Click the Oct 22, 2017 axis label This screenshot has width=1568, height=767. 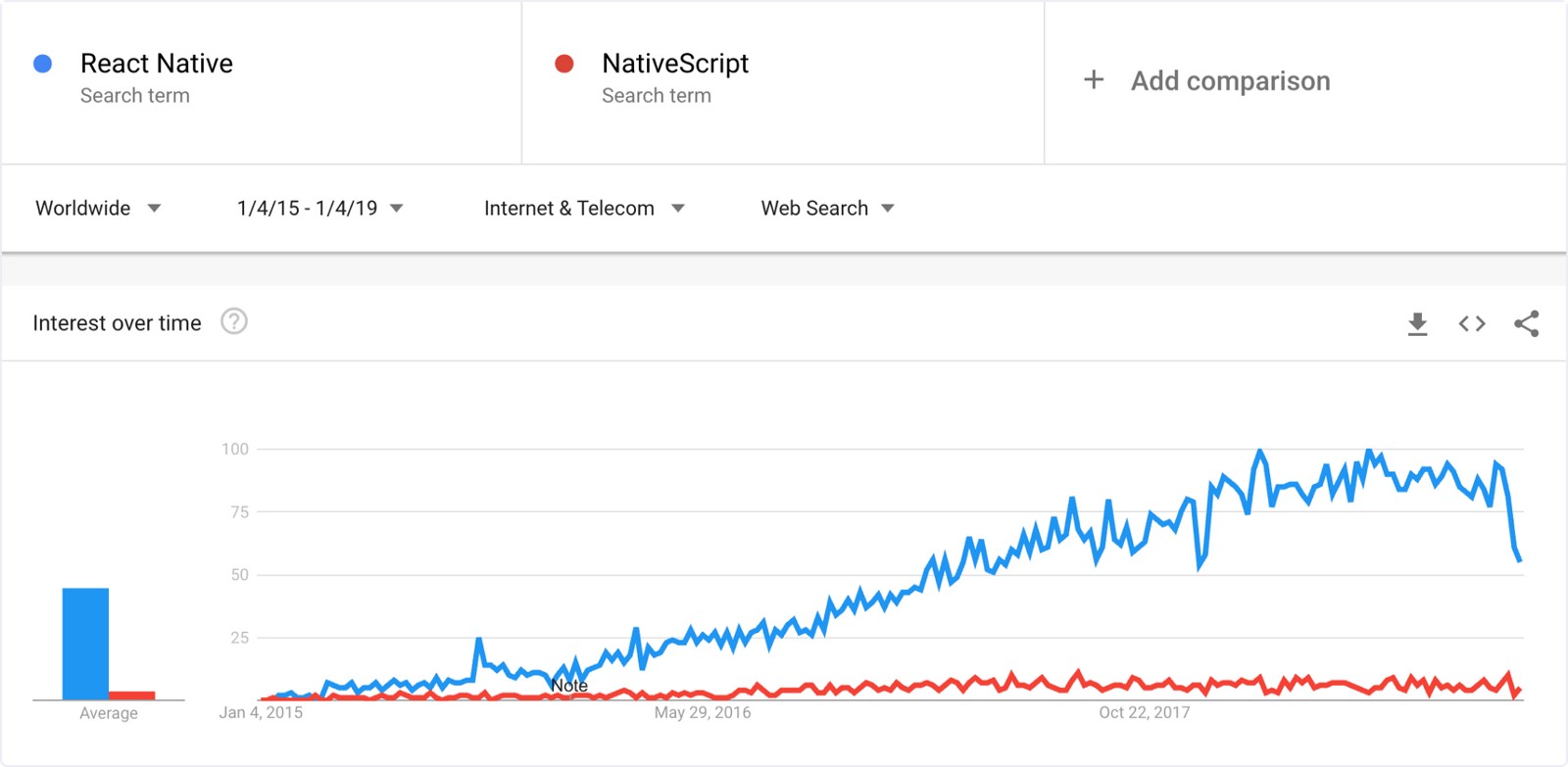(1144, 712)
